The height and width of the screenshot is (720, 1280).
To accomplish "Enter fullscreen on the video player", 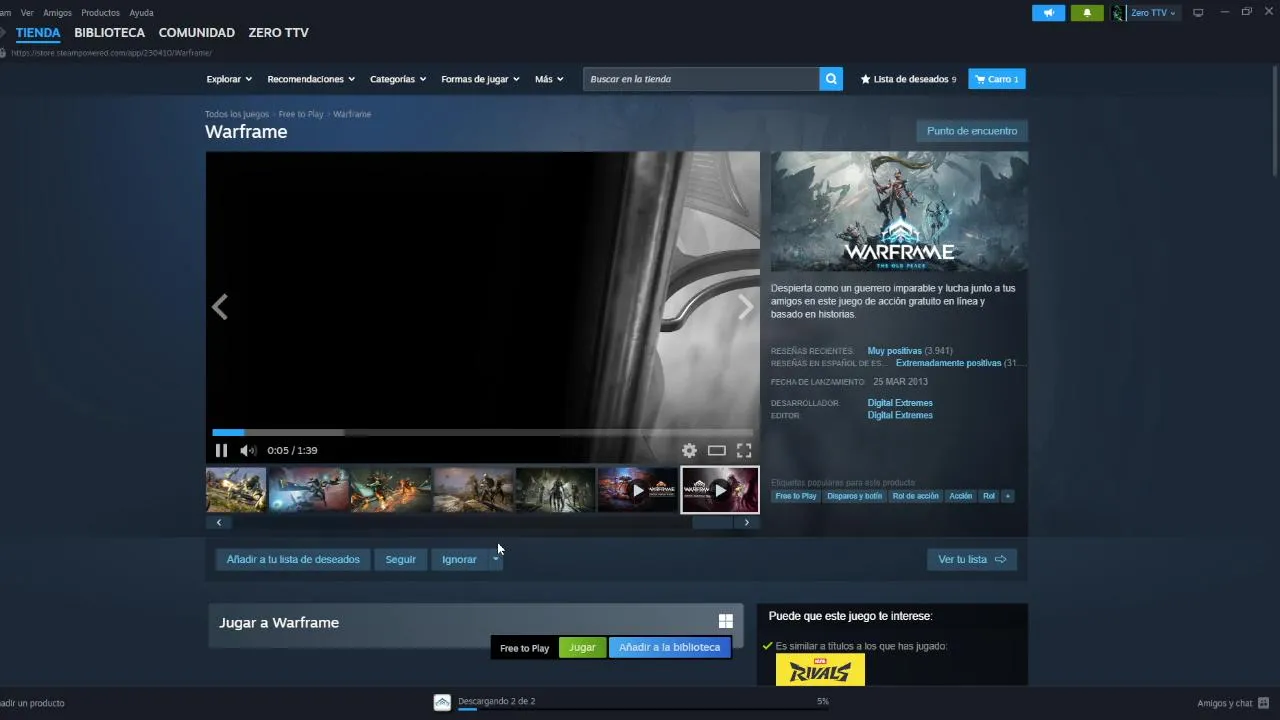I will [x=744, y=450].
